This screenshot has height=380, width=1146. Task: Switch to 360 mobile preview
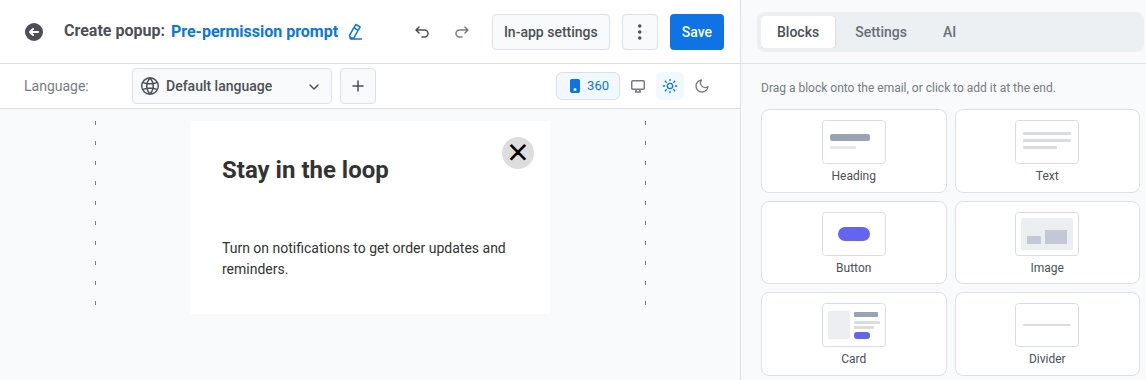pyautogui.click(x=588, y=86)
